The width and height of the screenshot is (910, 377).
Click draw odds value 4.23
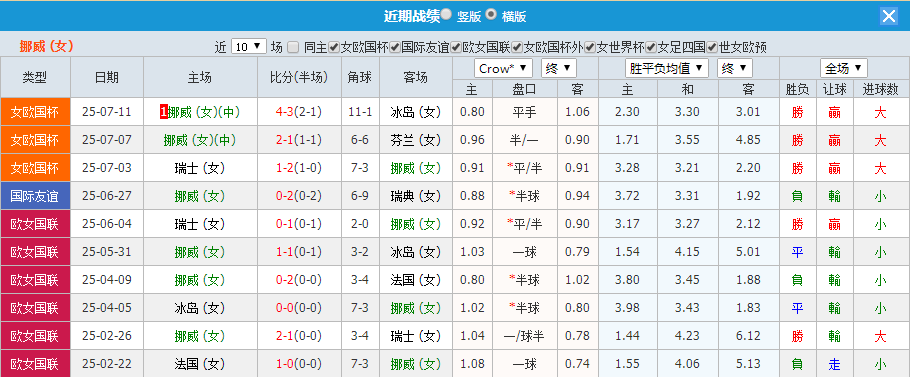point(688,336)
